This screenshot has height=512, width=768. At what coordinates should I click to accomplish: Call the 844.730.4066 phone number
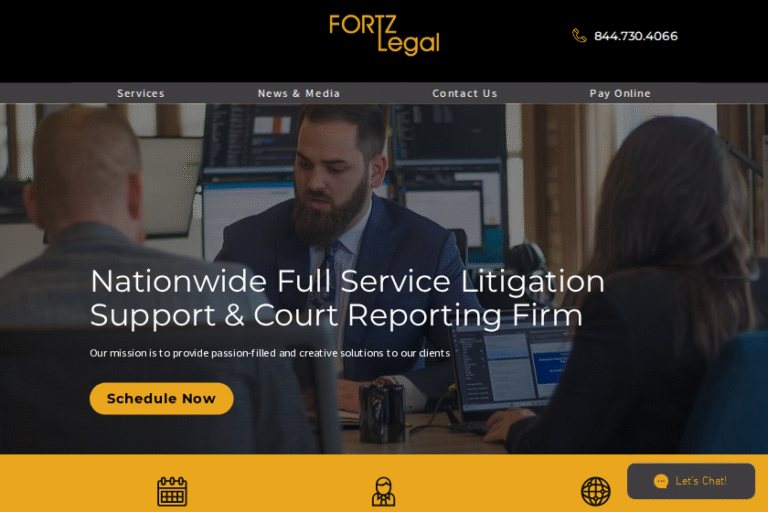(636, 36)
